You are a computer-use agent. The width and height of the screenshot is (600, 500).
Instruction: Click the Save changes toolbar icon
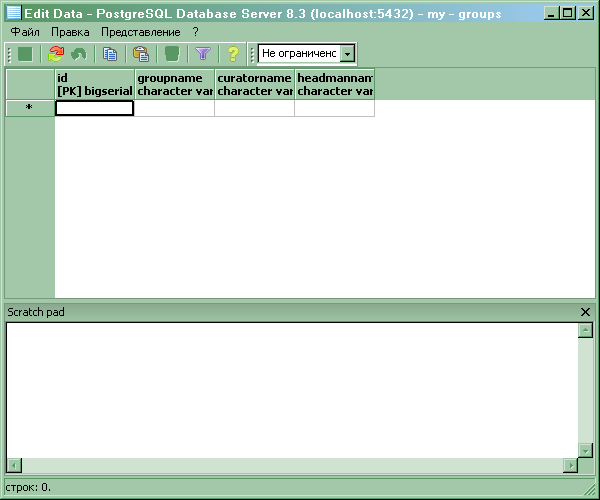25,54
